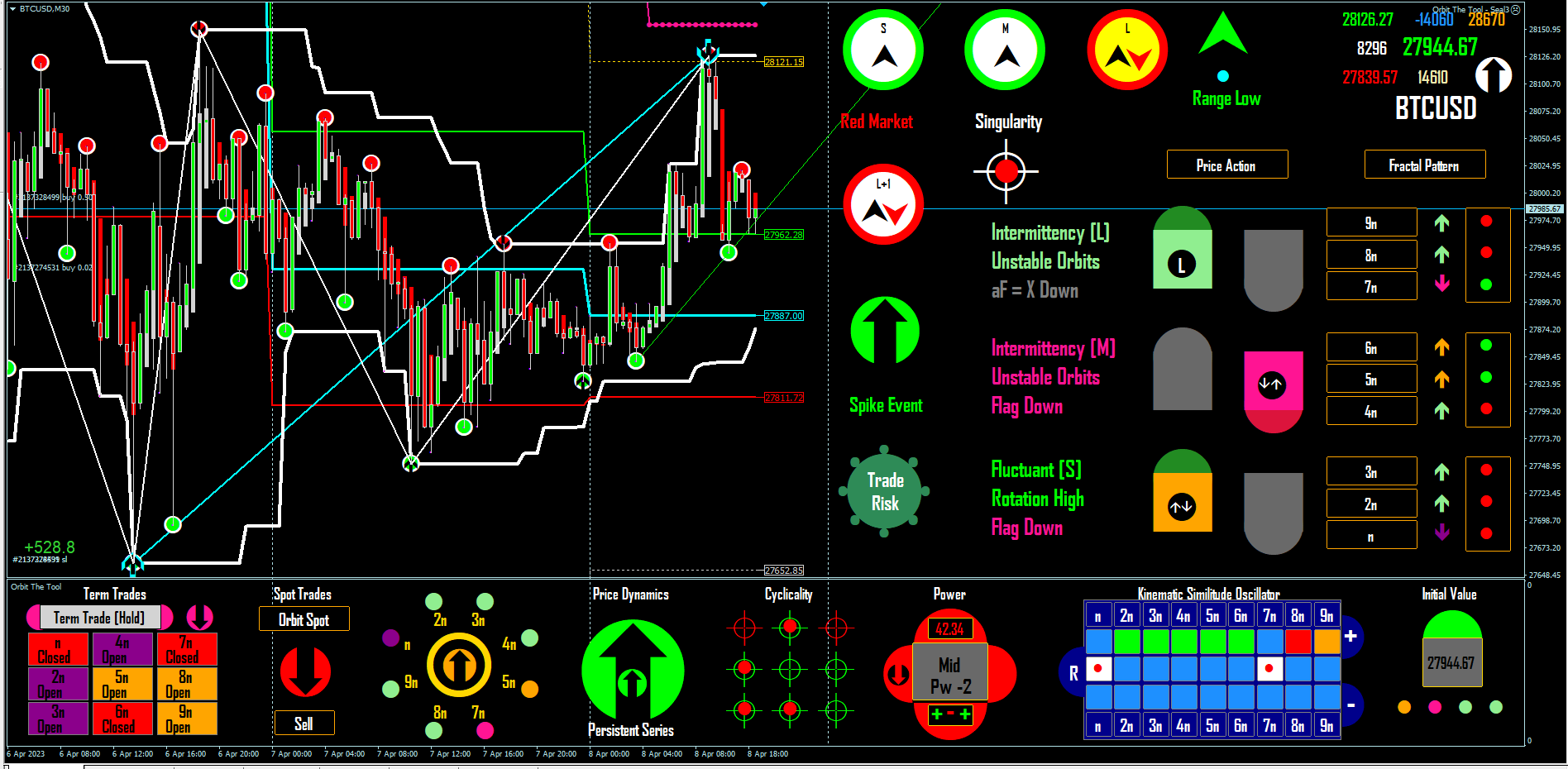This screenshot has width=1568, height=769.
Task: Click the pink dot under Initial Value
Action: tap(1435, 707)
